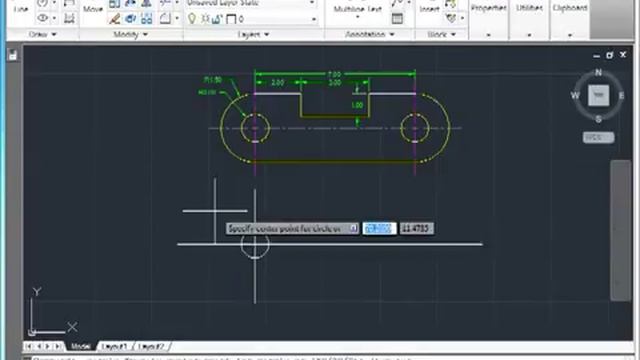Screen dimensions: 640x360
Task: Click the Explode icon in Modify panel
Action: pos(131,18)
